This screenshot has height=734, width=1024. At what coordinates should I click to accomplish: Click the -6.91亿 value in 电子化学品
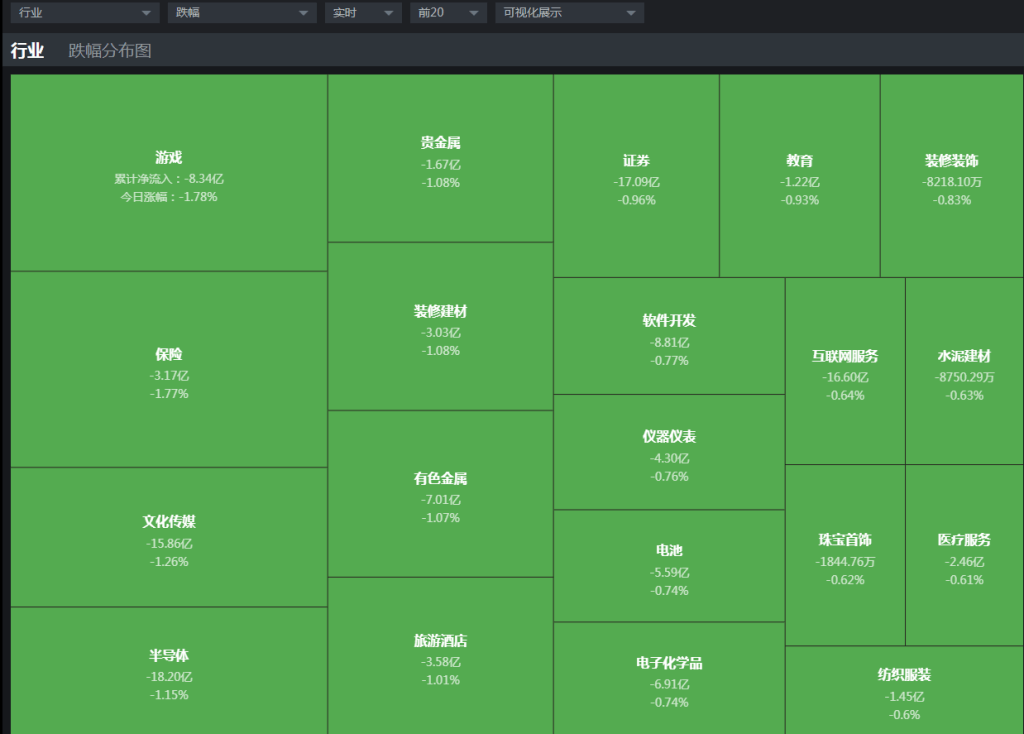pyautogui.click(x=669, y=684)
